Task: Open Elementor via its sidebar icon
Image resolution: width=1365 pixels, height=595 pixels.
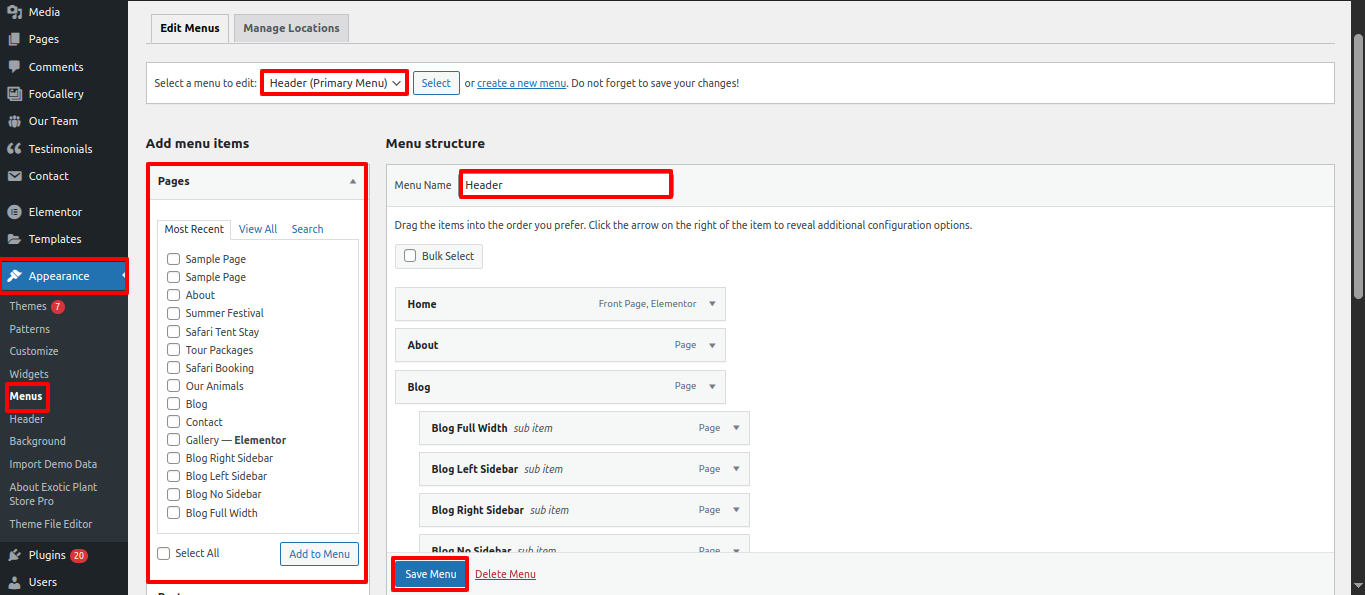Action: click(x=14, y=212)
